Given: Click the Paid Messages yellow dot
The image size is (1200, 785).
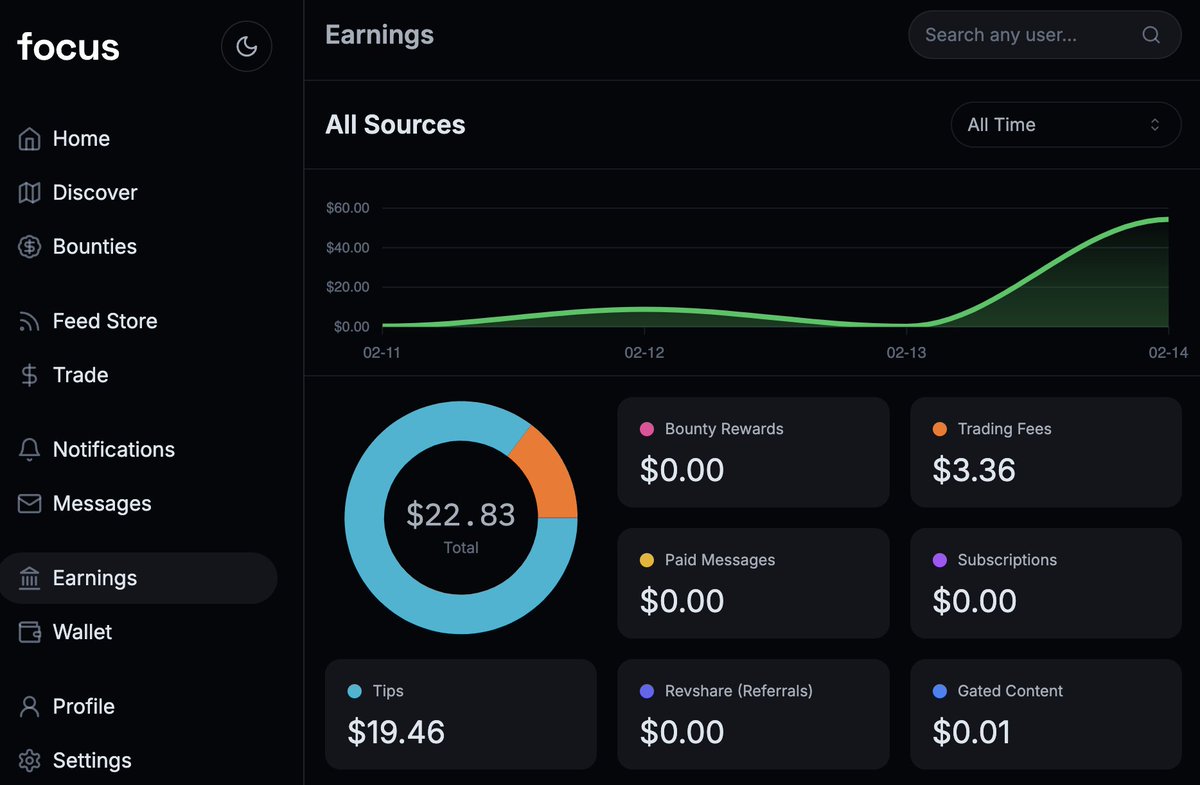Looking at the screenshot, I should (646, 560).
